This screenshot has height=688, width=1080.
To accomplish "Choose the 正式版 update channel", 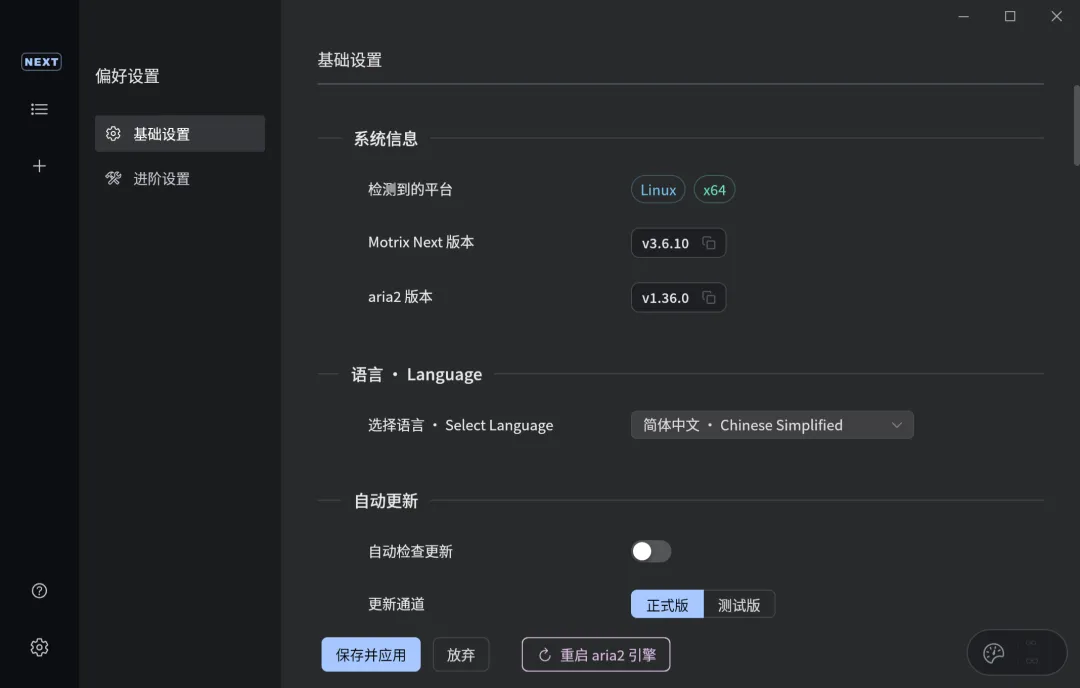I will [667, 605].
